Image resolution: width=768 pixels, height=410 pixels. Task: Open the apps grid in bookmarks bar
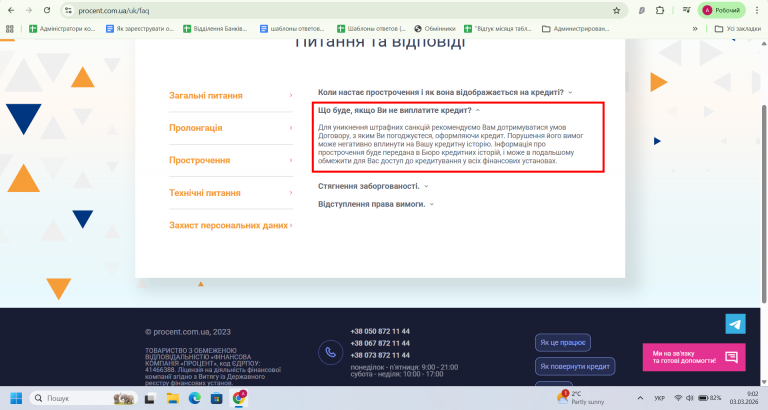[x=9, y=29]
